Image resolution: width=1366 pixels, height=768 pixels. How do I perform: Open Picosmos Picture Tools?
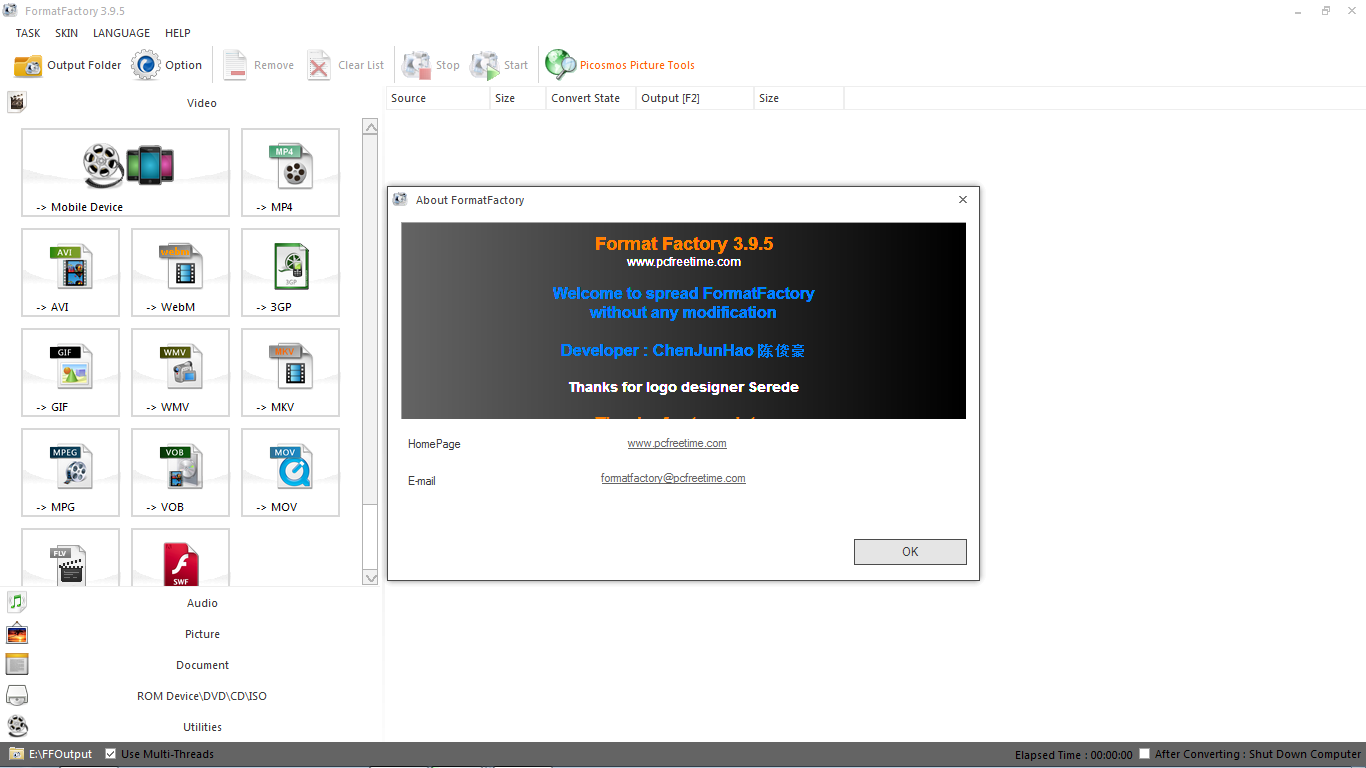(x=620, y=65)
